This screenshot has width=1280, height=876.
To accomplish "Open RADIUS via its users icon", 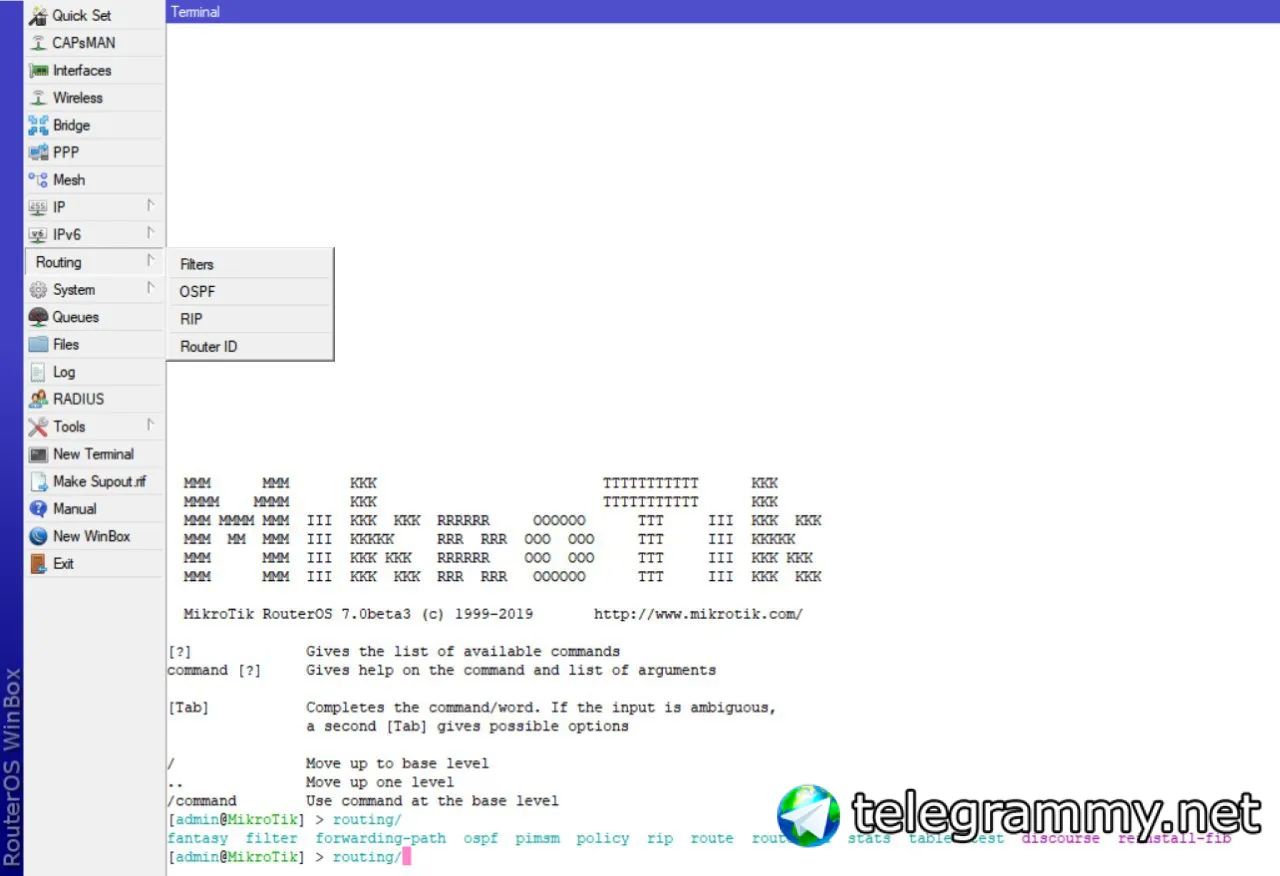I will [38, 399].
